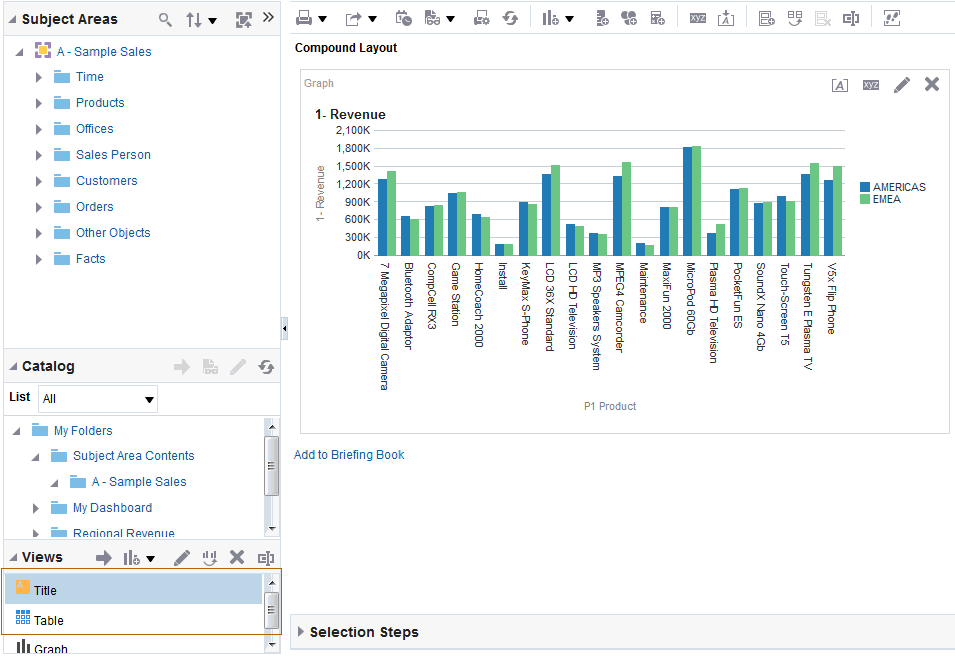Open the Catalog List dropdown showing All
Viewport: 955px width, 659px height.
point(98,399)
